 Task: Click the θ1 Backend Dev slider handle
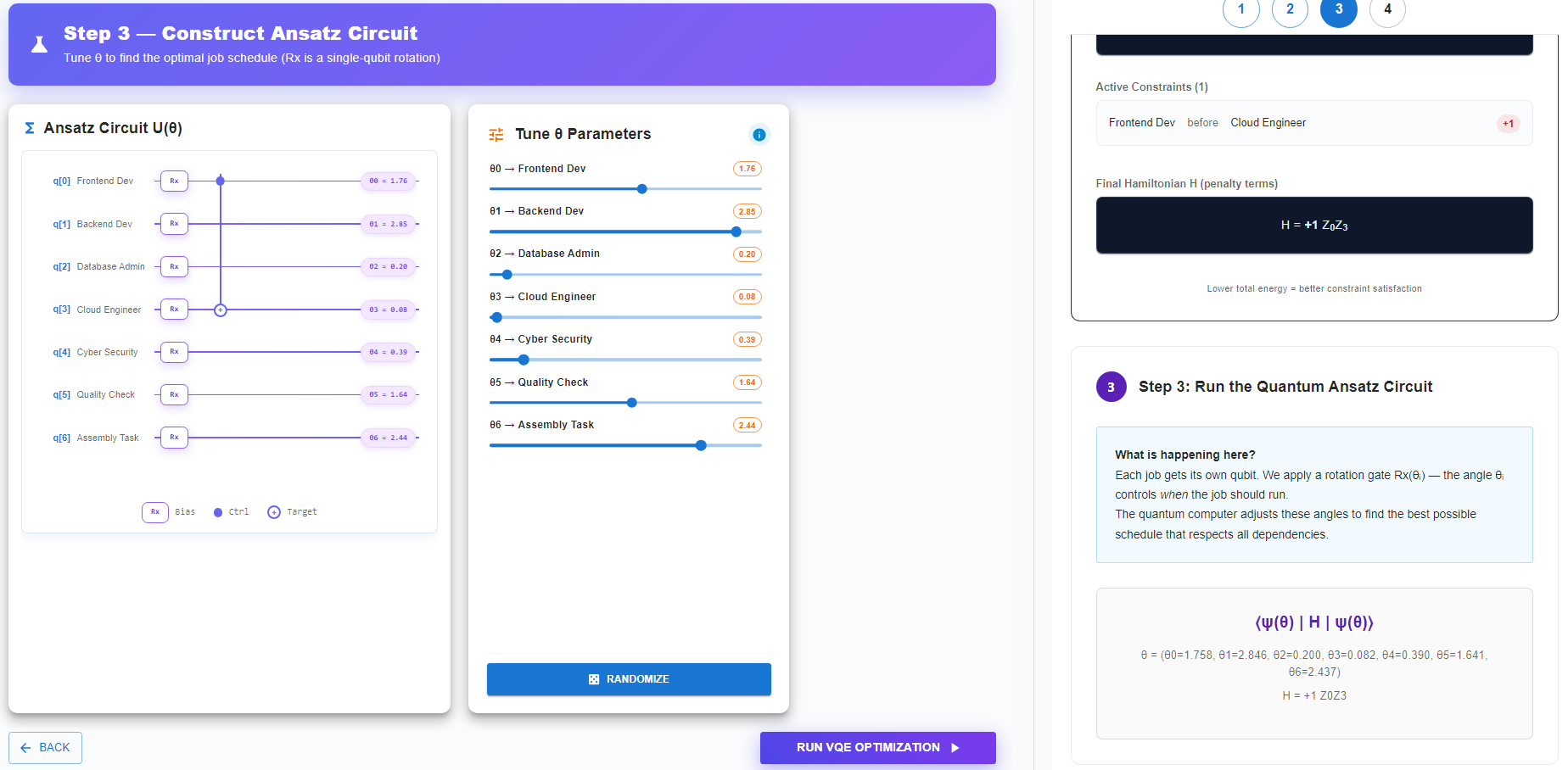(736, 232)
